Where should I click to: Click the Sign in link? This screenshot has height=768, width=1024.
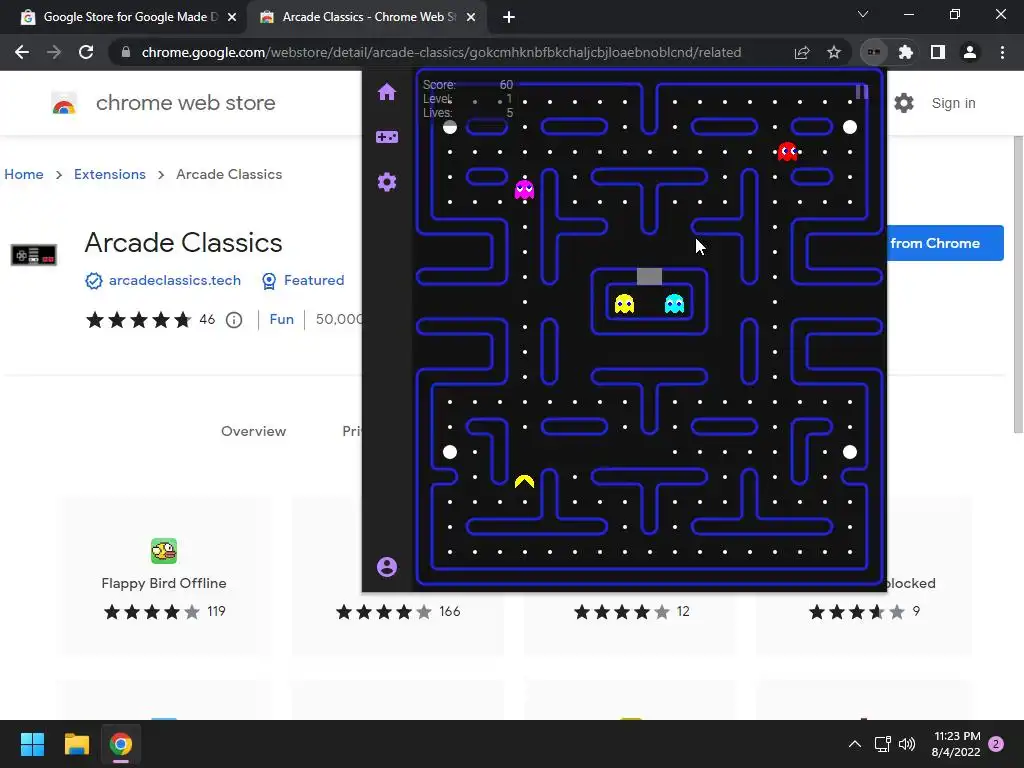(953, 103)
